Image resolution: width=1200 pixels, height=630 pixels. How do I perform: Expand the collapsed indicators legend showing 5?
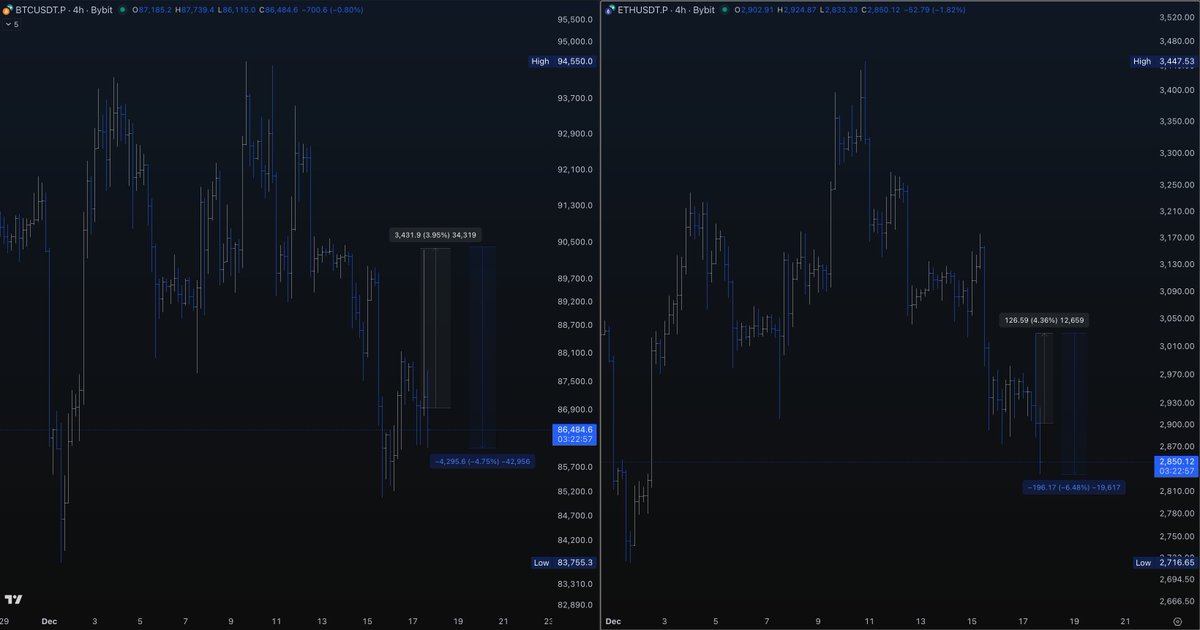click(11, 24)
